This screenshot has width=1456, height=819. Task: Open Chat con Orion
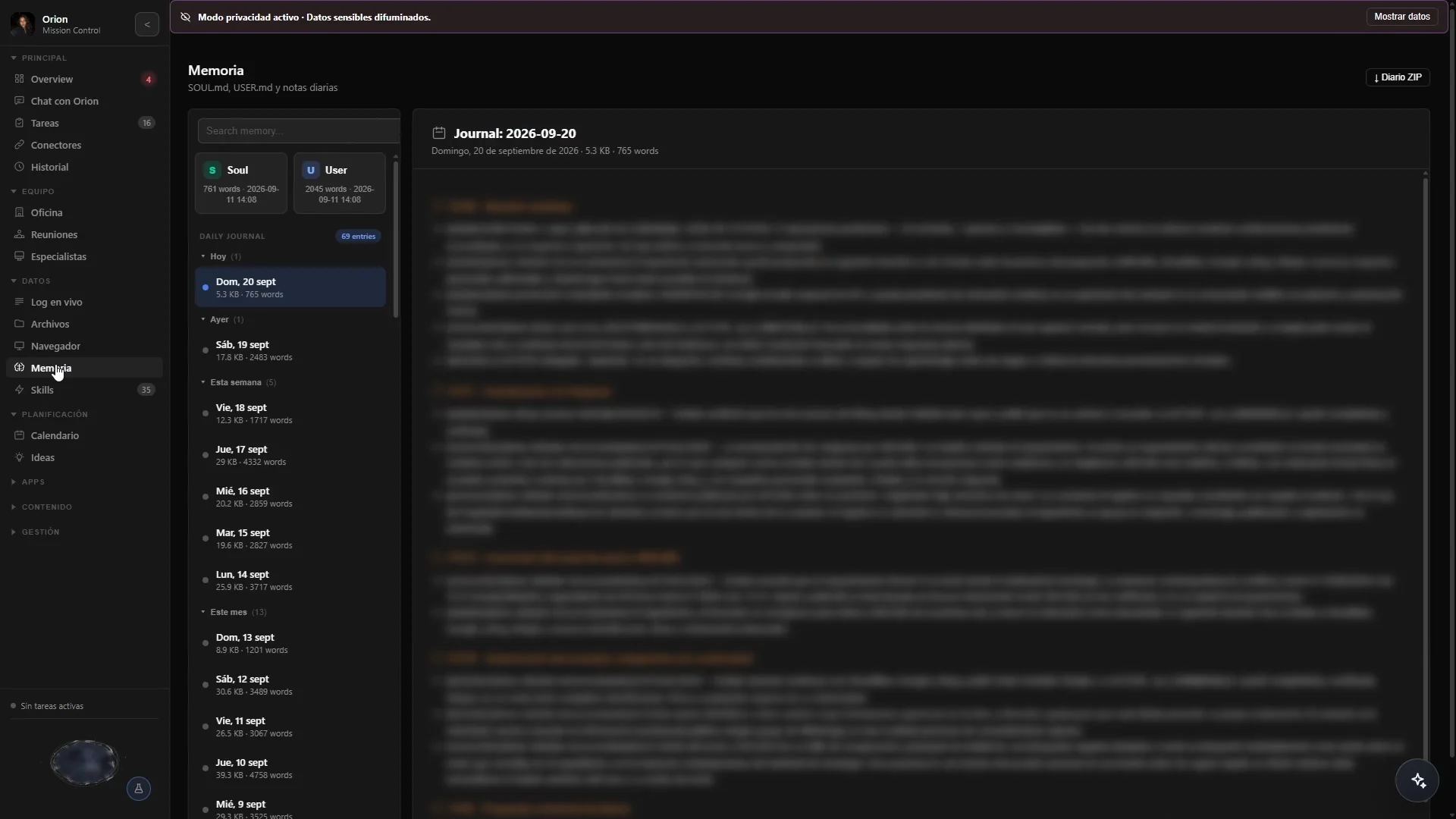click(x=84, y=101)
